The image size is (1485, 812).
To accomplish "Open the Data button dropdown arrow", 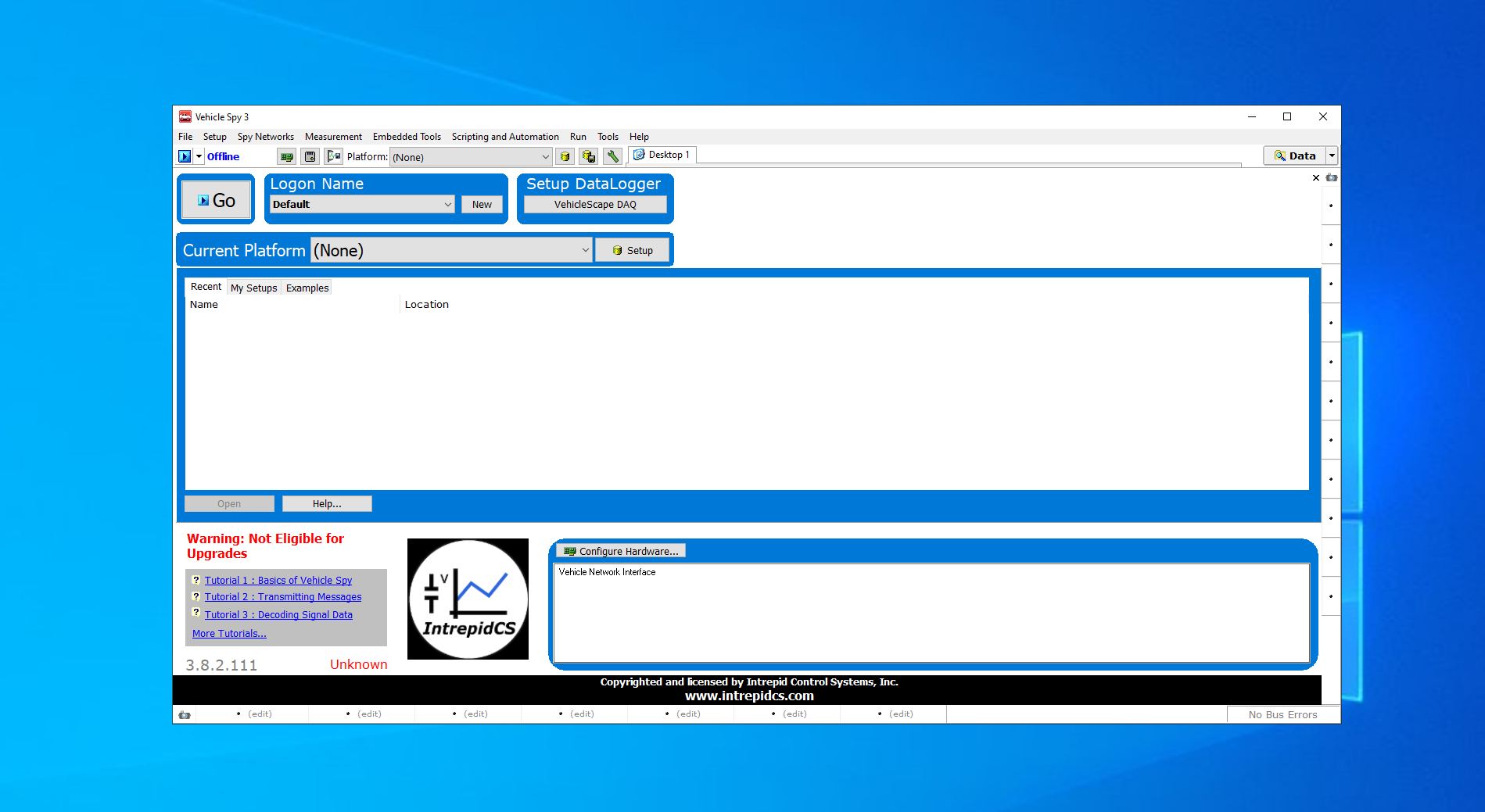I will click(x=1330, y=155).
